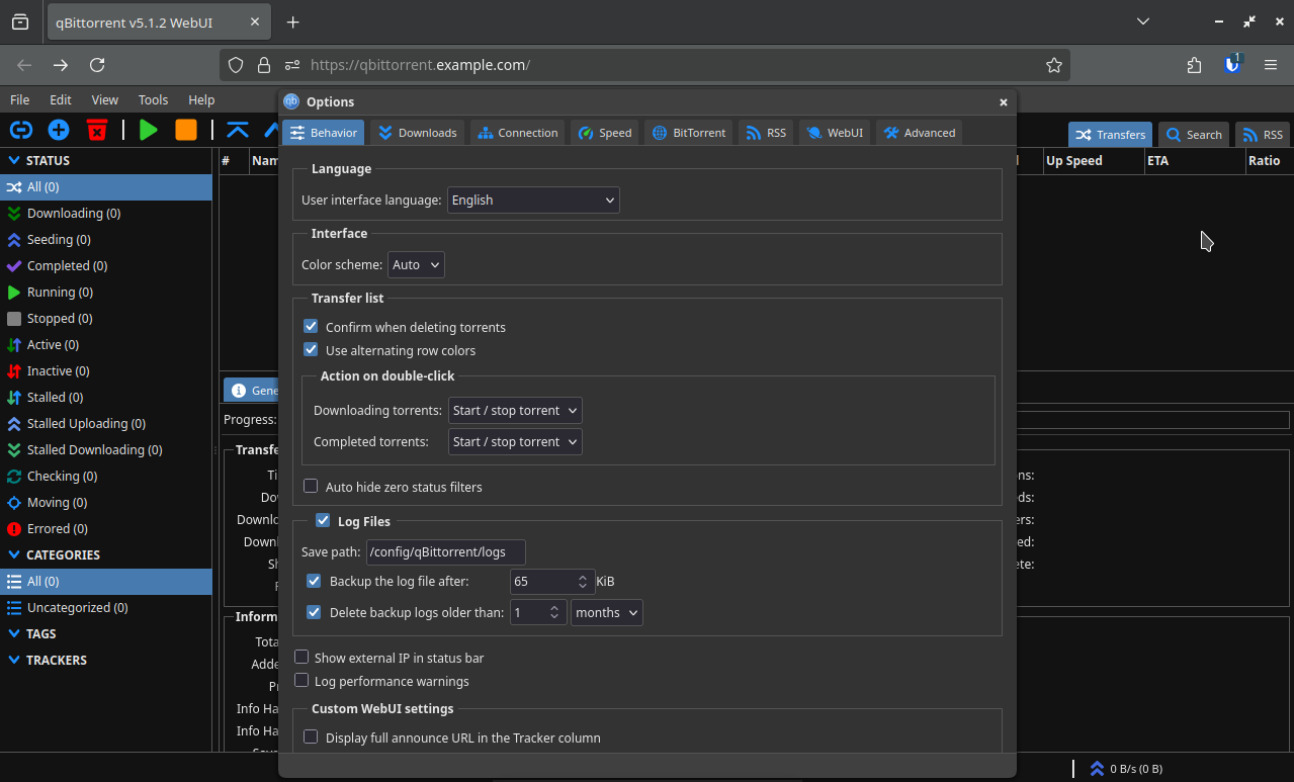Open the Tools menu
This screenshot has width=1294, height=782.
153,100
